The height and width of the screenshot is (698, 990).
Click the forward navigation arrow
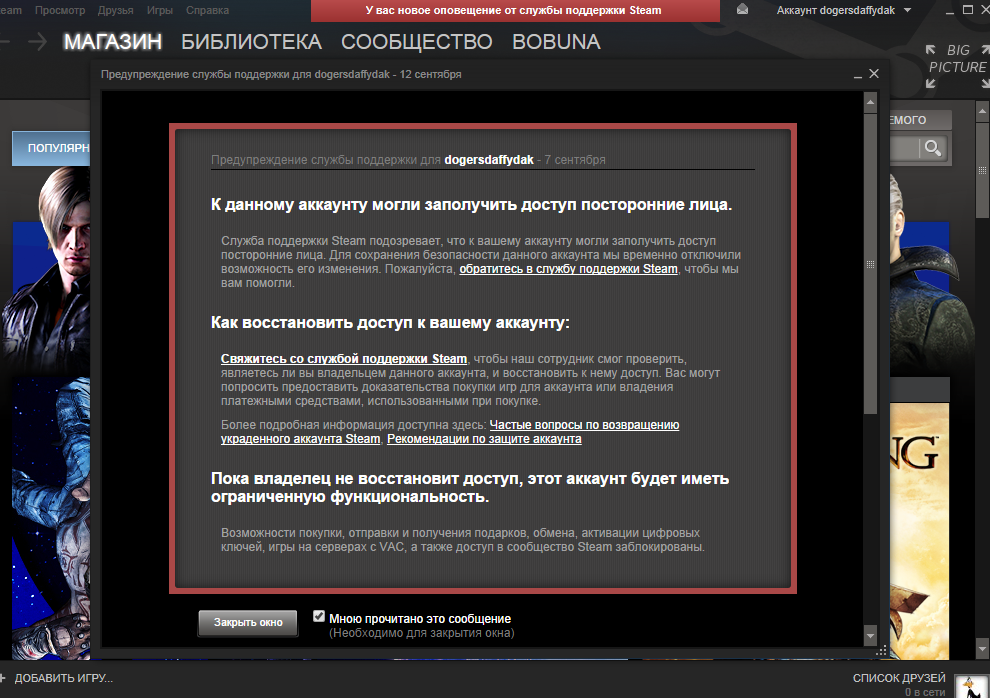tap(37, 42)
